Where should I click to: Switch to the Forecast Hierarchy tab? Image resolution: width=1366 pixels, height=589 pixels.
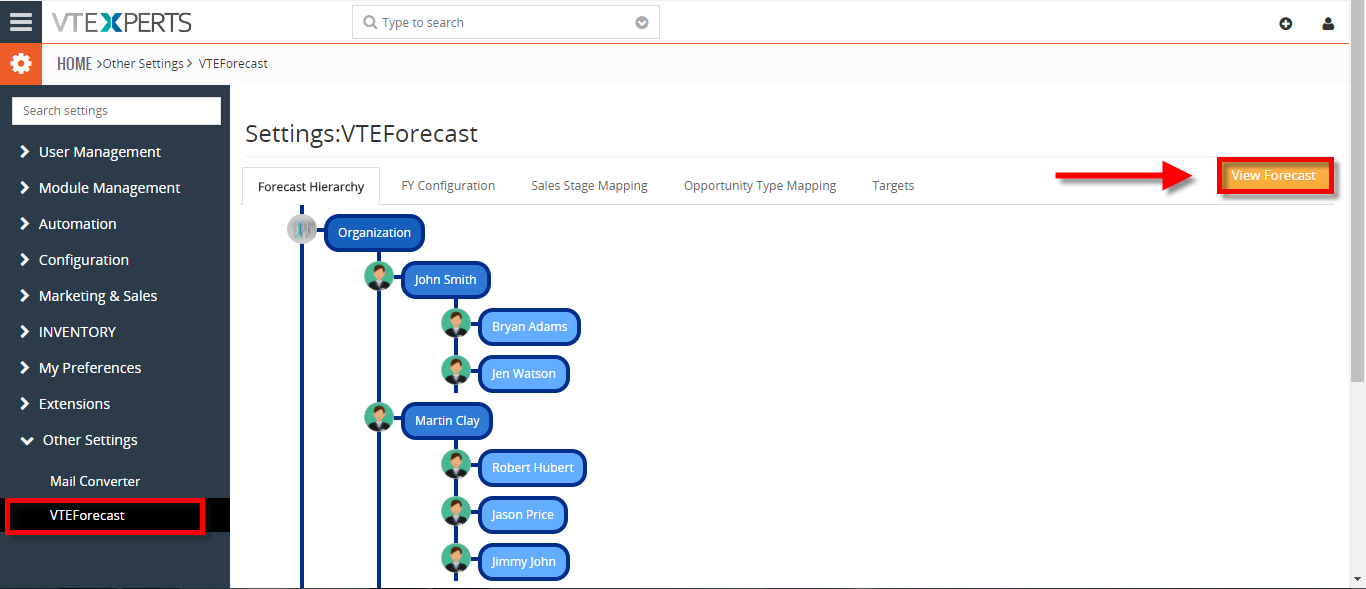[x=311, y=186]
